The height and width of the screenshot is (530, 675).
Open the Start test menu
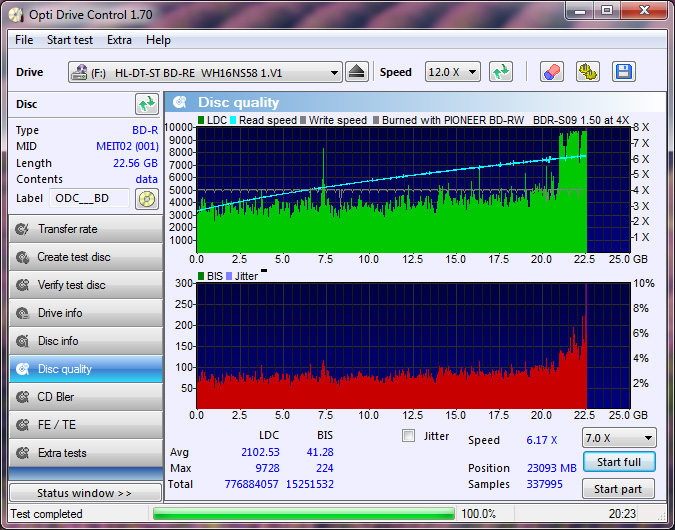coord(70,40)
